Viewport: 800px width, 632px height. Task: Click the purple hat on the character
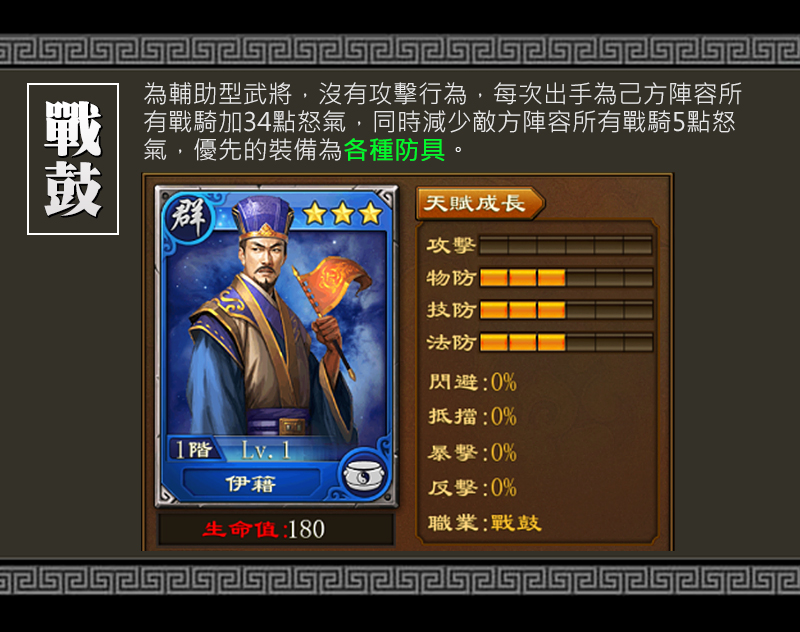tap(263, 217)
